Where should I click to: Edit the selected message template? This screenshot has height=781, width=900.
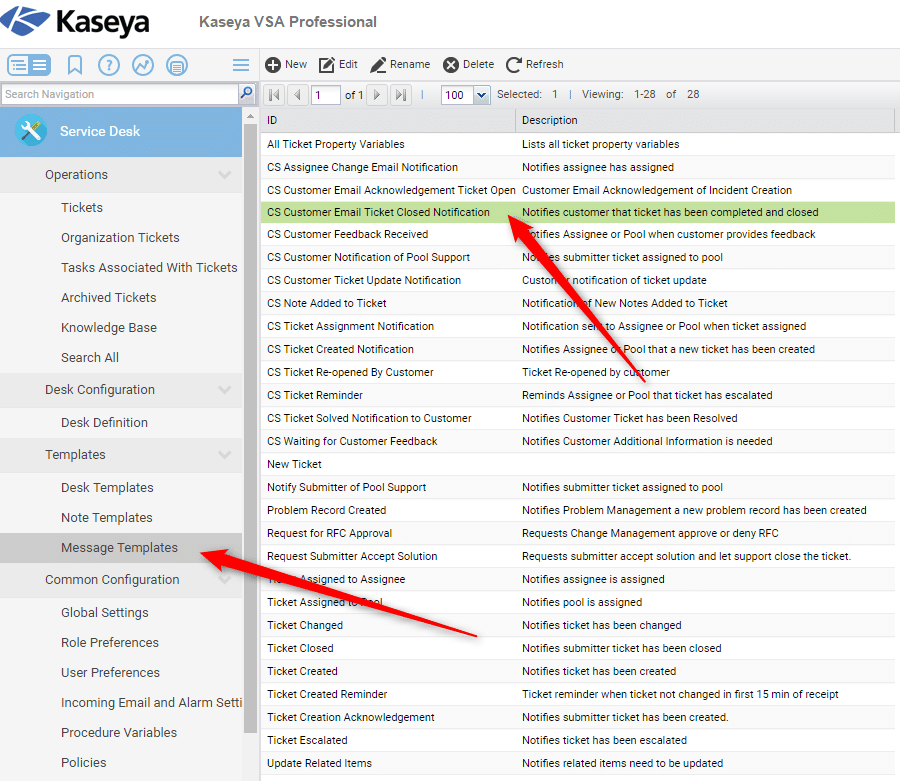tap(338, 64)
